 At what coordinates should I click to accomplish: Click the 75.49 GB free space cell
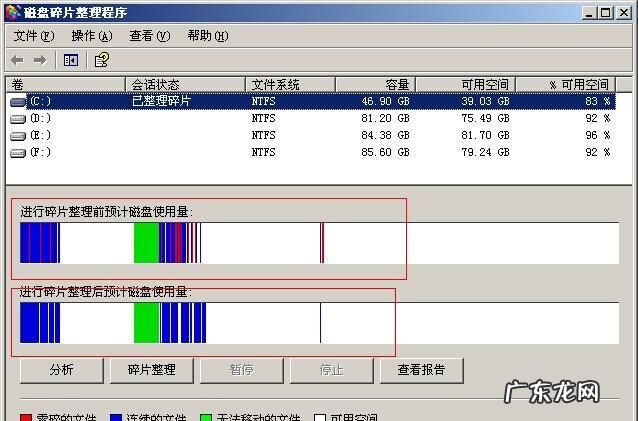coord(485,118)
